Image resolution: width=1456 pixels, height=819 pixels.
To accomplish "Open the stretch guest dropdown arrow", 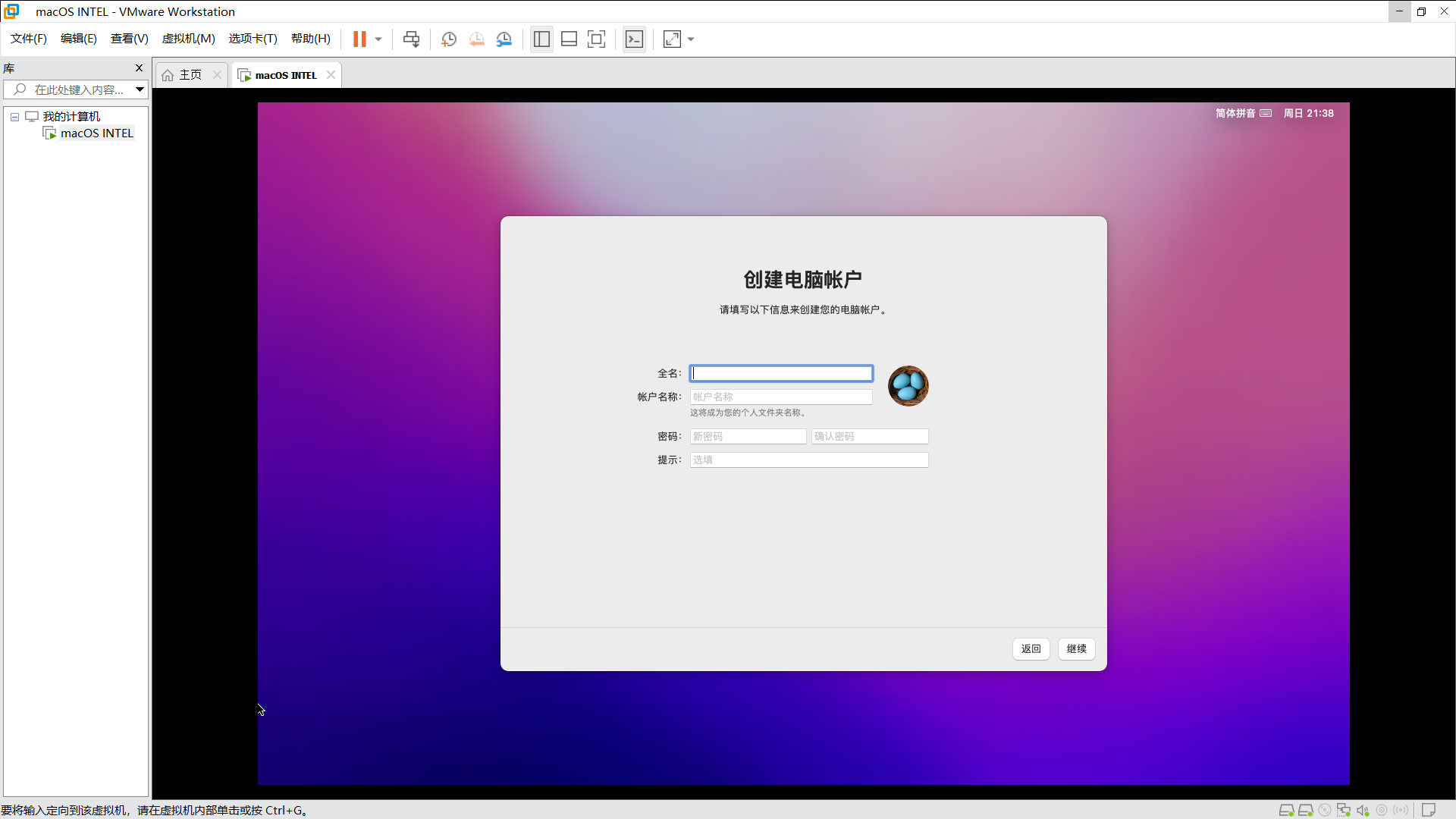I will click(691, 39).
